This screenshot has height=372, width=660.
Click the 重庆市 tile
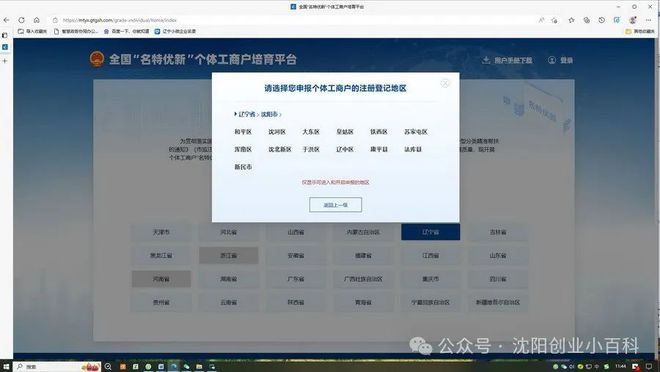[x=431, y=279]
